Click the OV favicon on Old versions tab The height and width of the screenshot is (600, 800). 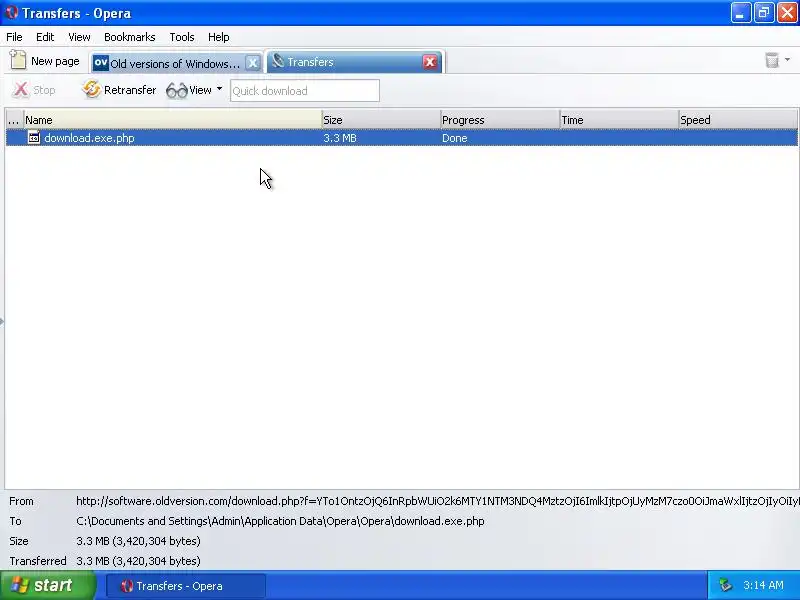[x=101, y=63]
